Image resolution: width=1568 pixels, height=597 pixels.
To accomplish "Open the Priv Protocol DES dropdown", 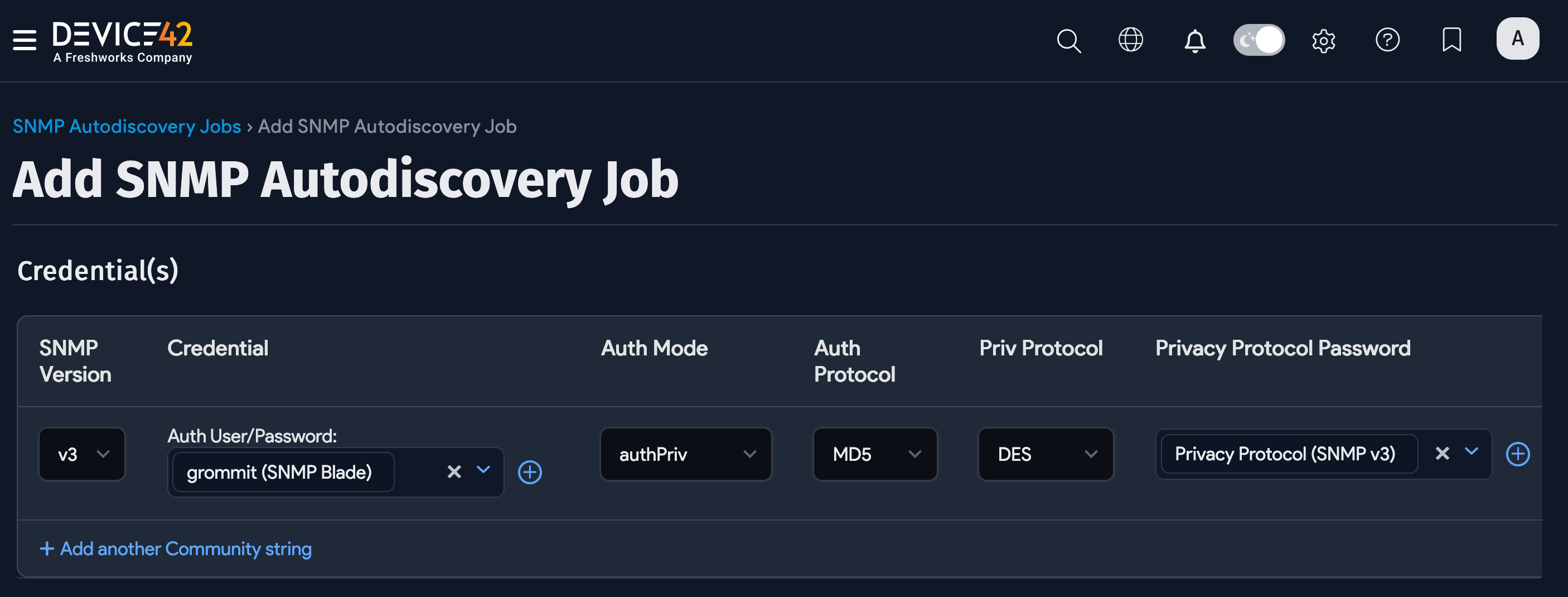I will point(1045,454).
